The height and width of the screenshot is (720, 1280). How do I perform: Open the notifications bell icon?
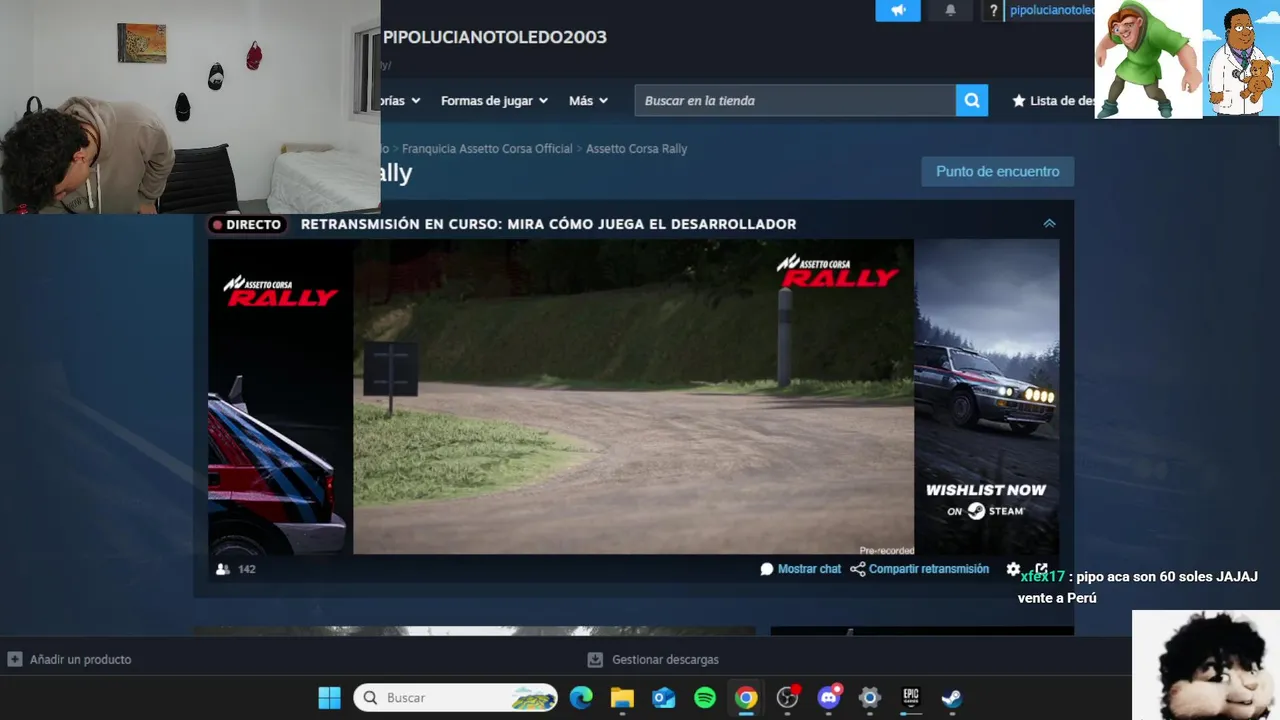pos(950,10)
